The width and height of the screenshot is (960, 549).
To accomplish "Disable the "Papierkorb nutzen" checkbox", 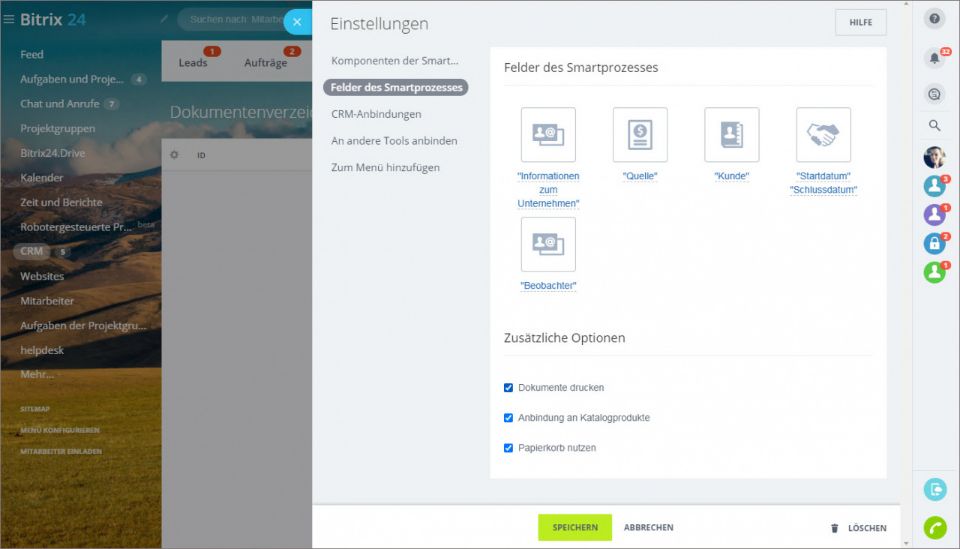I will point(509,448).
